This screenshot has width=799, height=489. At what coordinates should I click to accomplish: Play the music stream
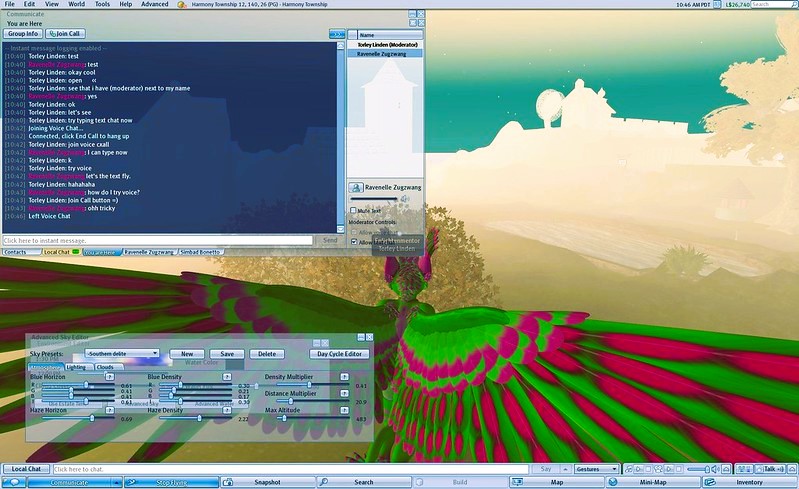pos(638,469)
